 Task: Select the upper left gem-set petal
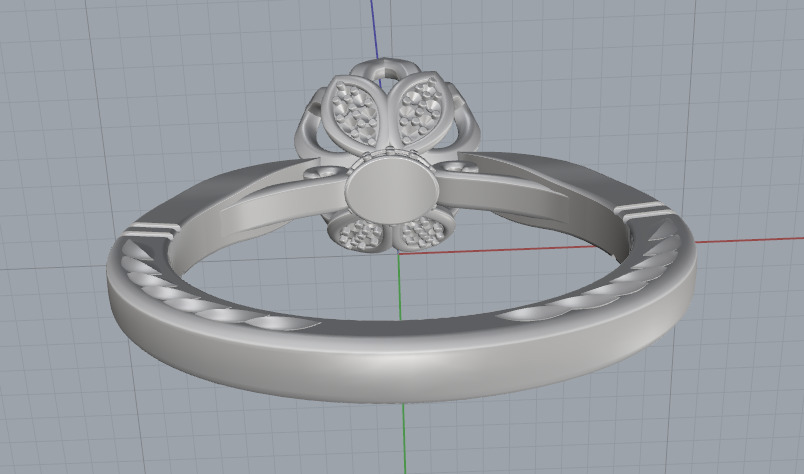coord(355,111)
